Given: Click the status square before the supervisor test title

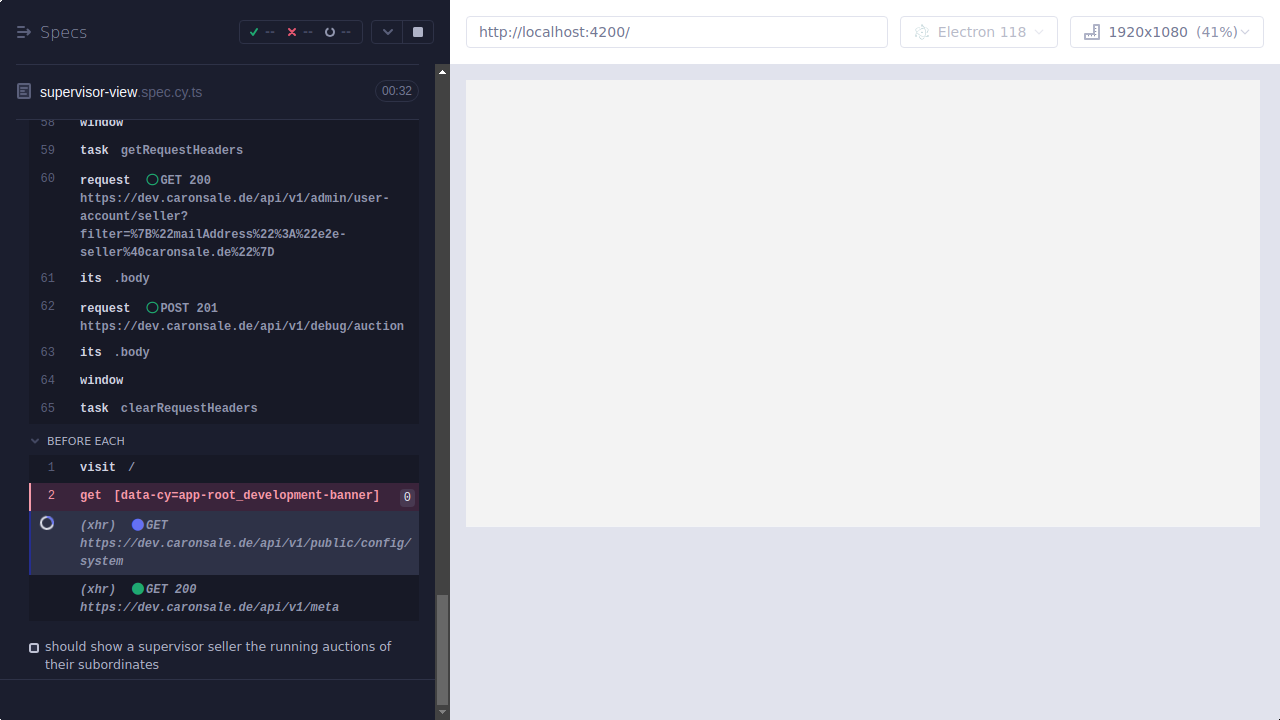Looking at the screenshot, I should pyautogui.click(x=33, y=647).
